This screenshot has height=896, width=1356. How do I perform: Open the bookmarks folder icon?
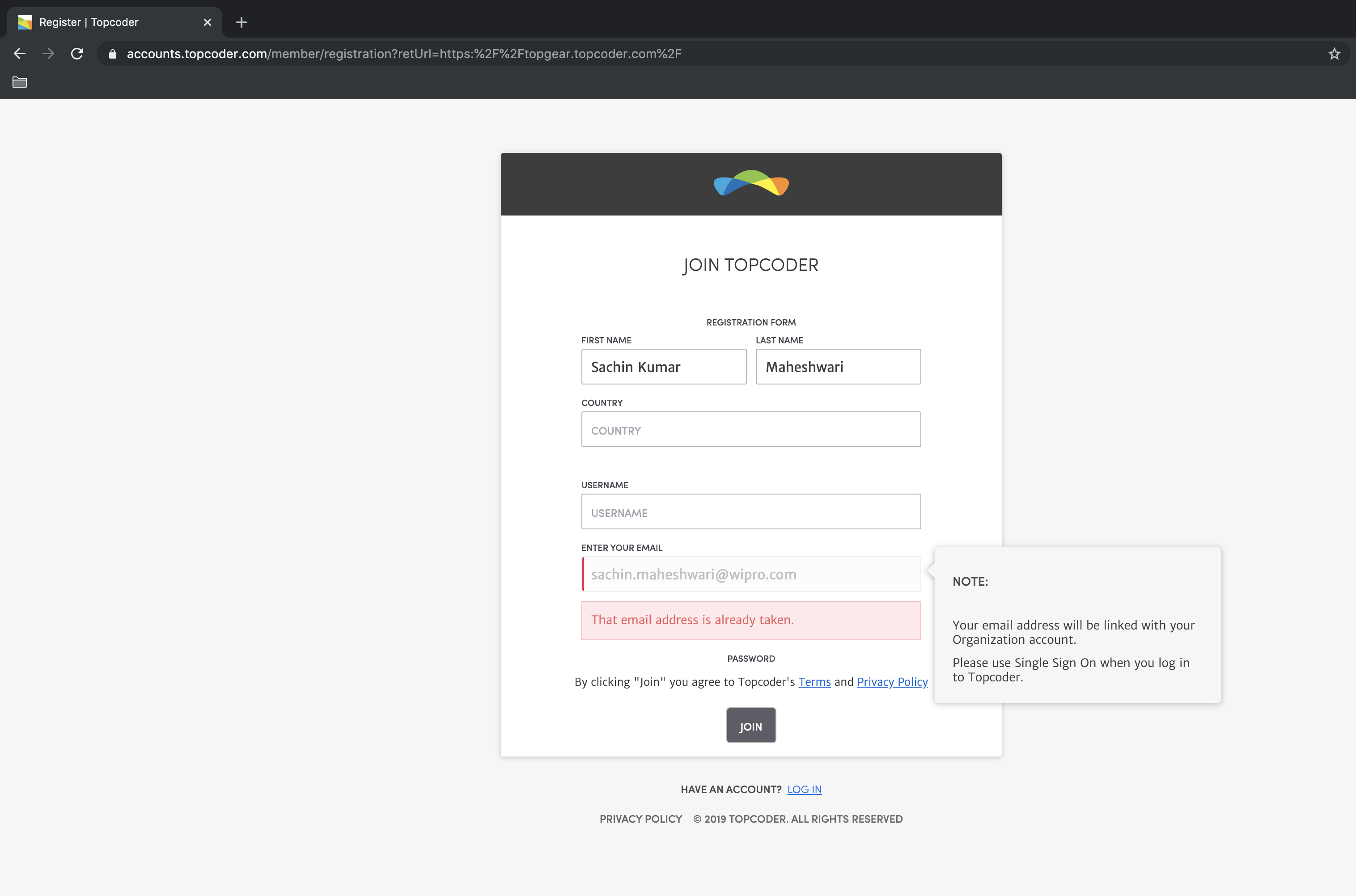tap(19, 82)
